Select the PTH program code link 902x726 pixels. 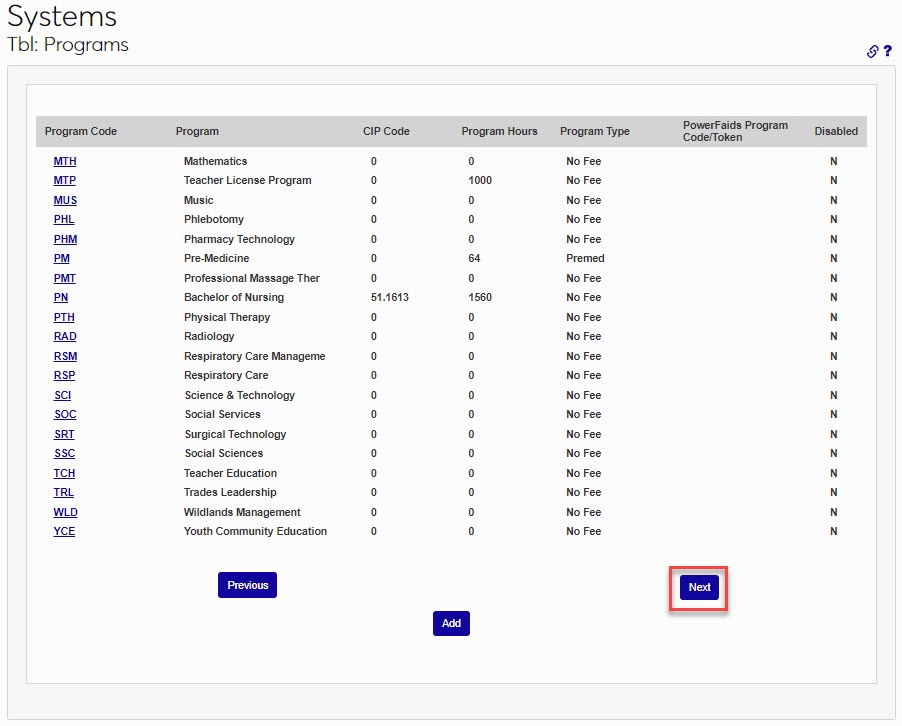pyautogui.click(x=64, y=317)
